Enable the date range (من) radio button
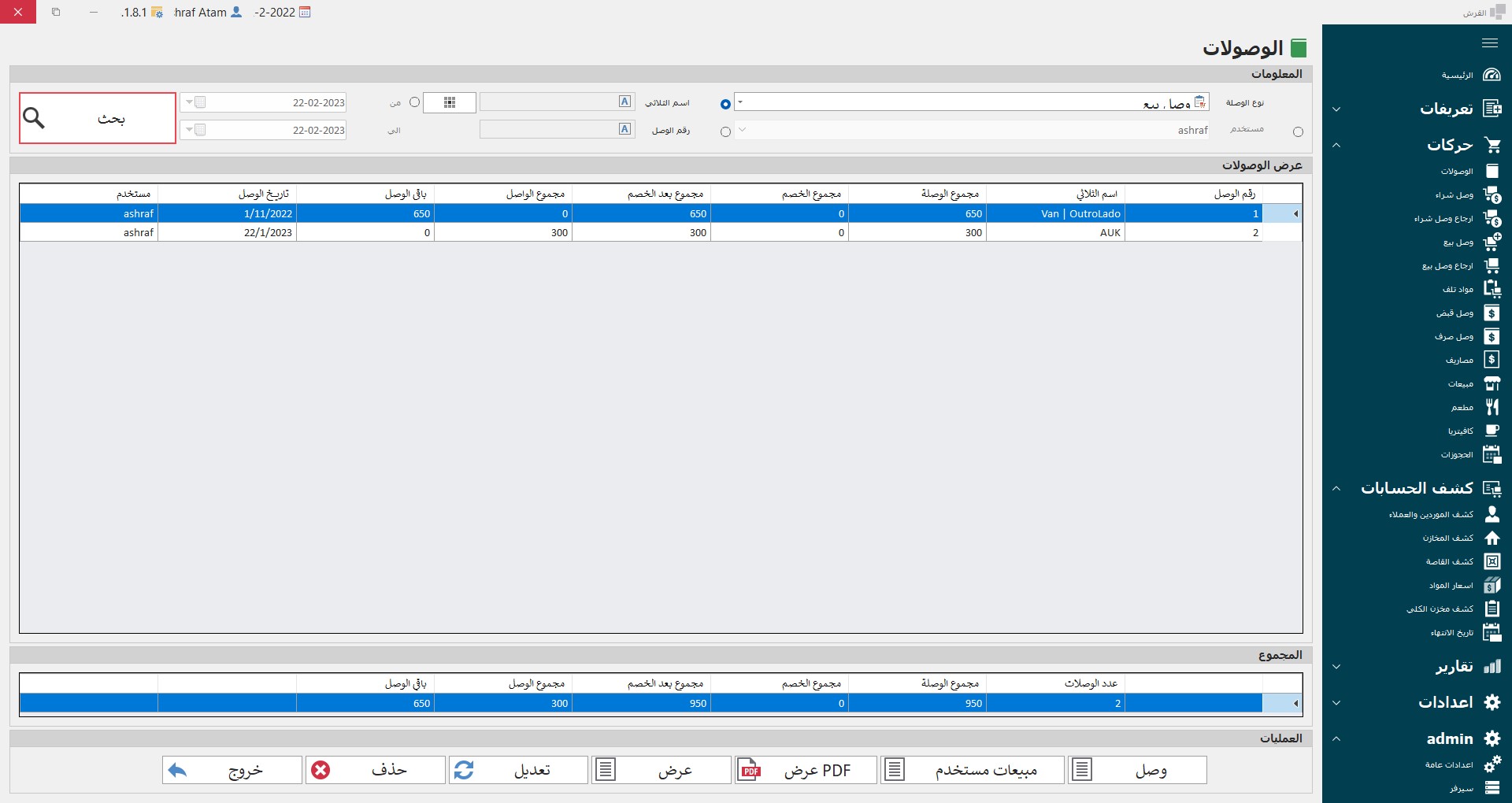The width and height of the screenshot is (1512, 803). (414, 102)
